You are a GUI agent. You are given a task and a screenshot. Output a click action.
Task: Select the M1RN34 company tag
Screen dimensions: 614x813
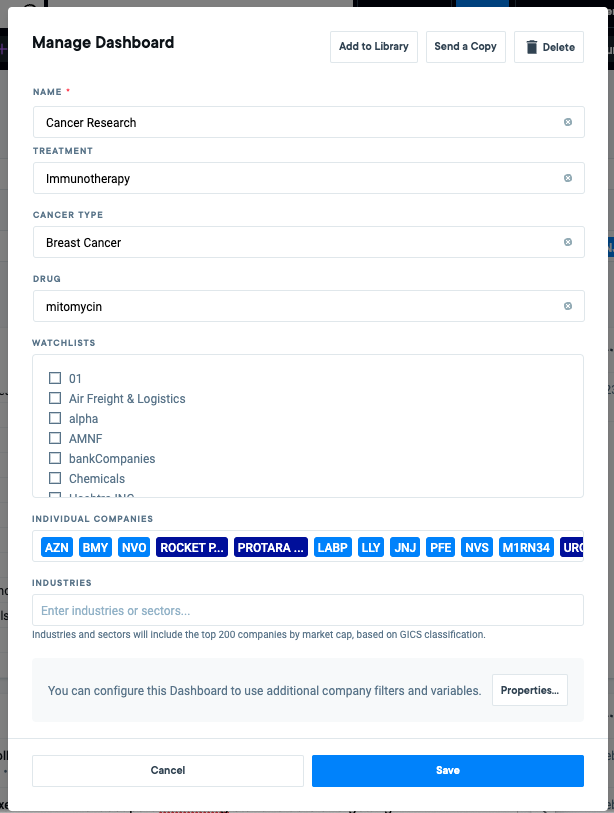[x=526, y=548]
